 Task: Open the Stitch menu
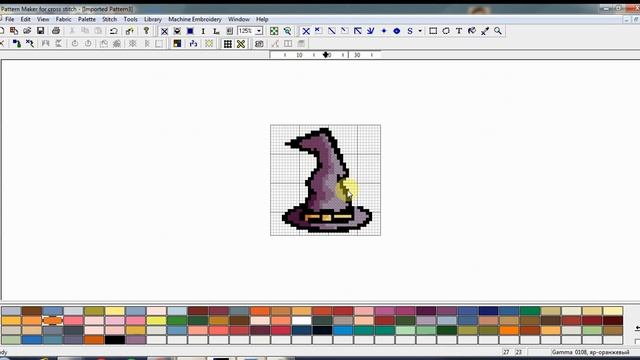109,19
